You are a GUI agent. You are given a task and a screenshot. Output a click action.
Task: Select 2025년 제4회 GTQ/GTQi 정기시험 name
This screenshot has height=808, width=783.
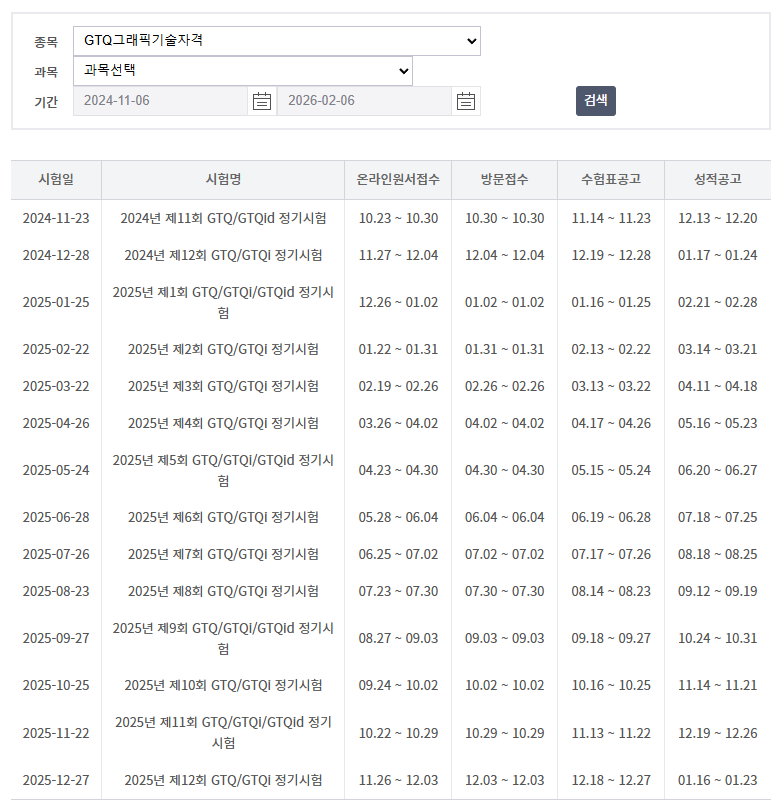click(x=223, y=424)
